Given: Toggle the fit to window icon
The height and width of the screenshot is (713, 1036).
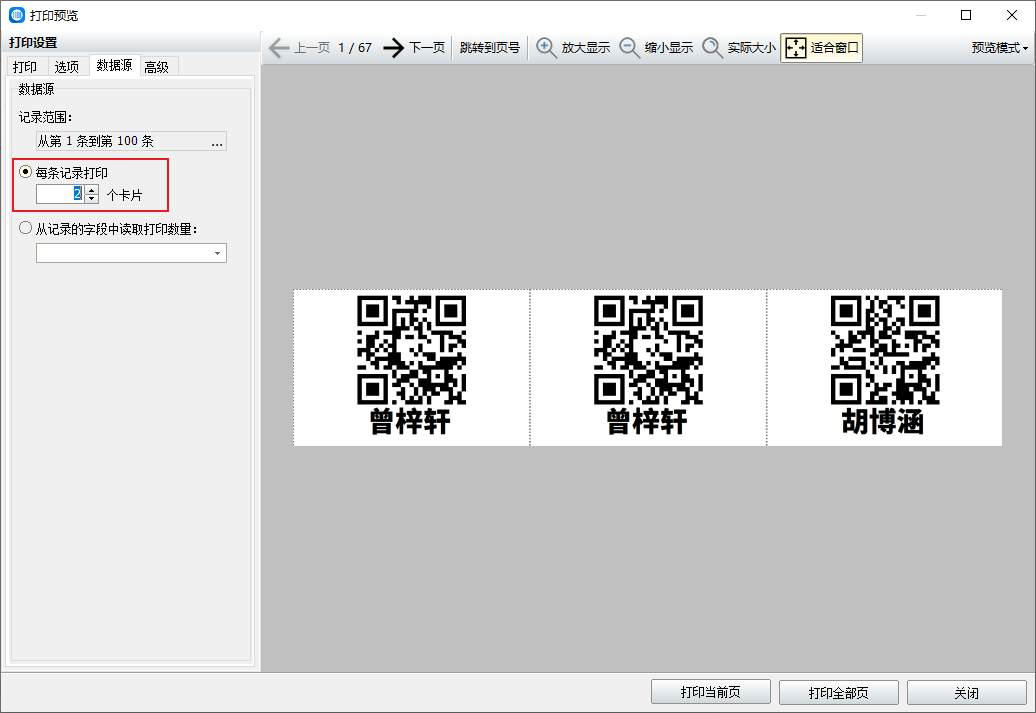Looking at the screenshot, I should tap(796, 48).
